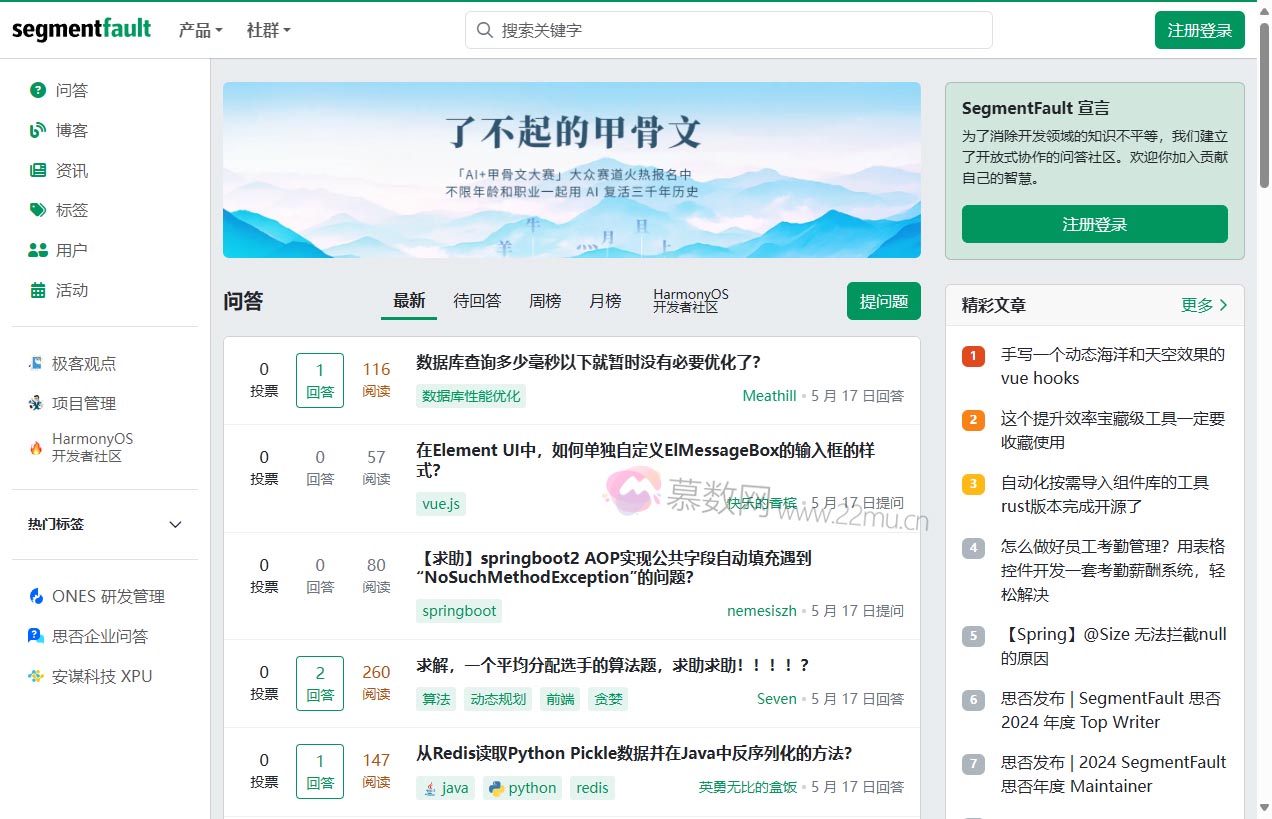Click the 提问题 button
The image size is (1272, 819).
[883, 301]
